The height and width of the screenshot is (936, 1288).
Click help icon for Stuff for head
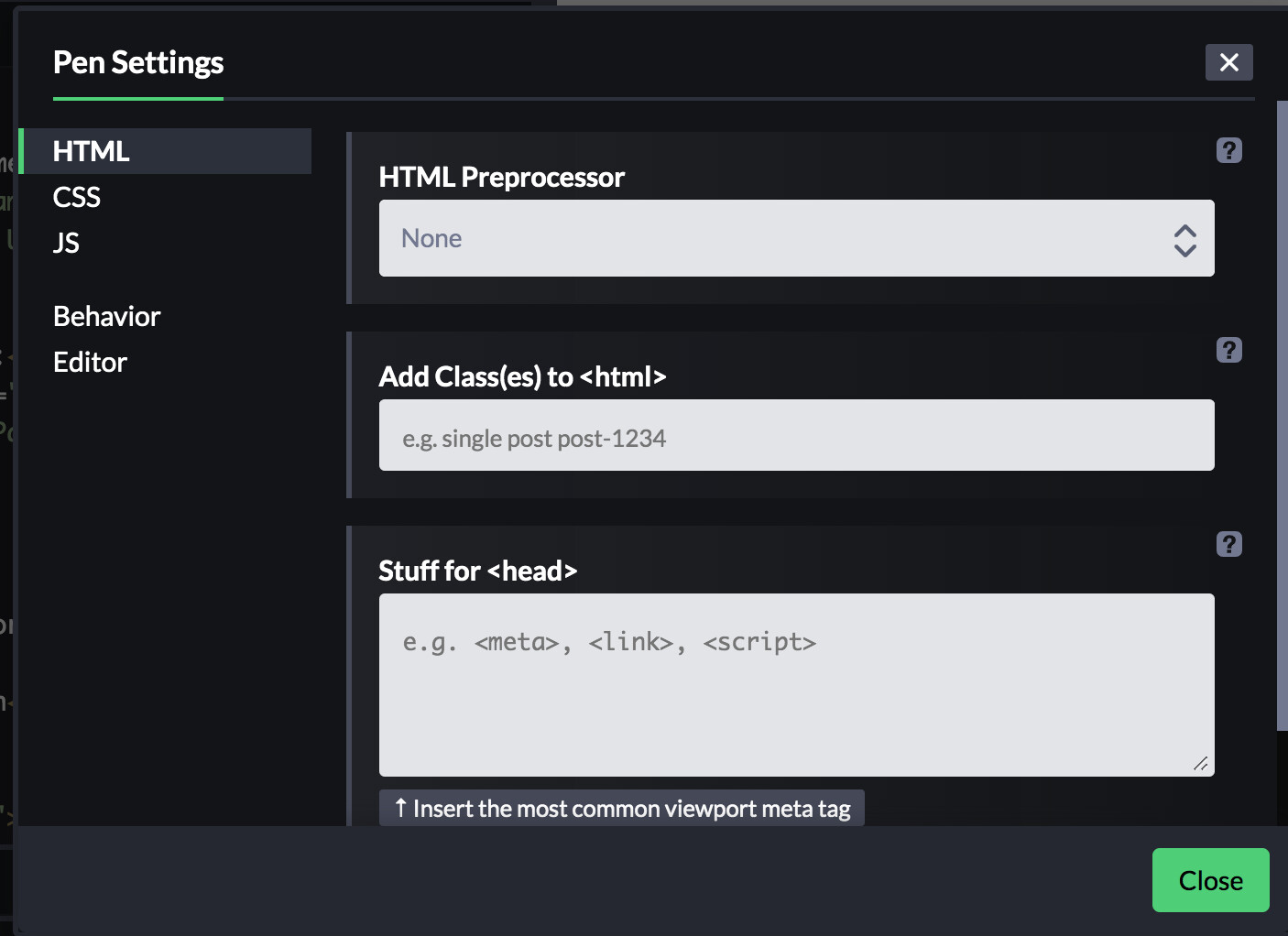pyautogui.click(x=1228, y=544)
